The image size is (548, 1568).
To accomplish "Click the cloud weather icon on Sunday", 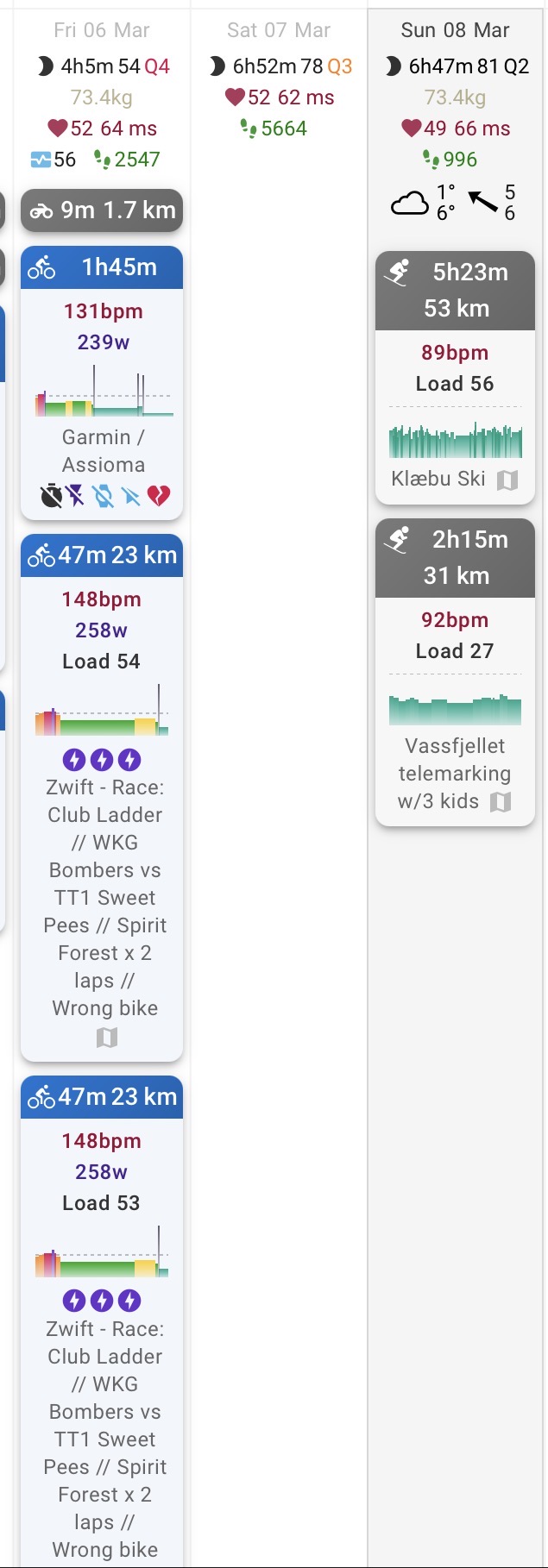I will (x=410, y=204).
